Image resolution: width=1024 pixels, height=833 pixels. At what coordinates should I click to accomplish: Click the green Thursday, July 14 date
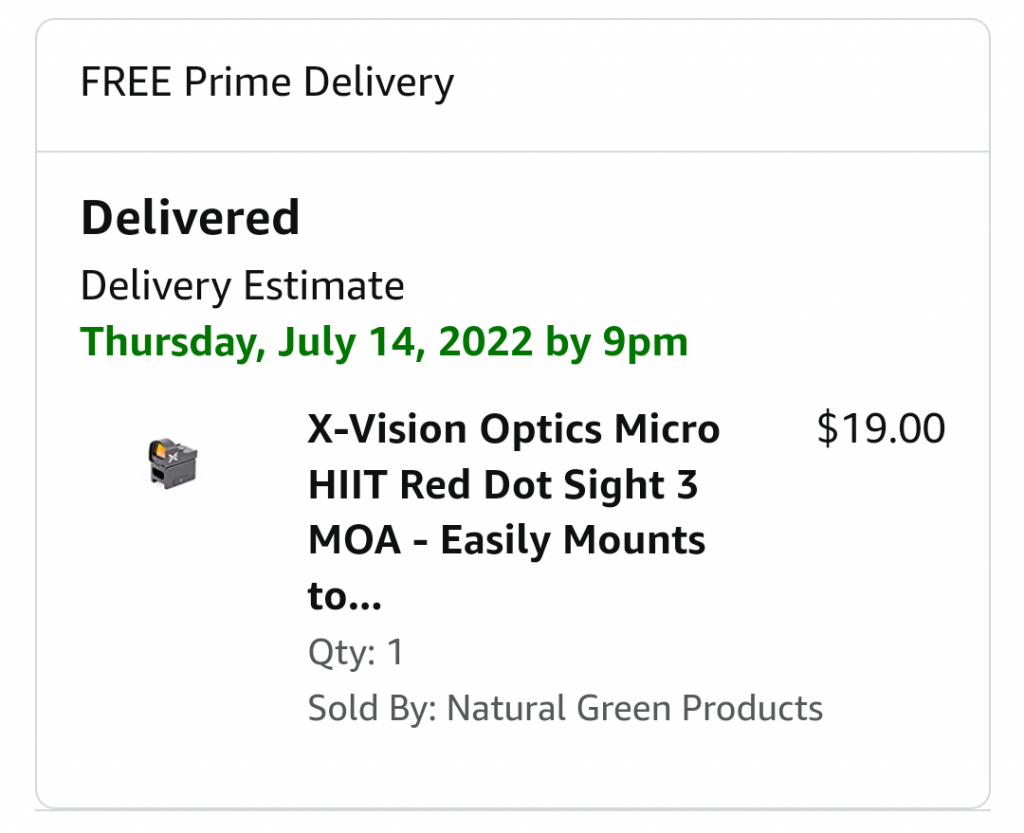384,342
